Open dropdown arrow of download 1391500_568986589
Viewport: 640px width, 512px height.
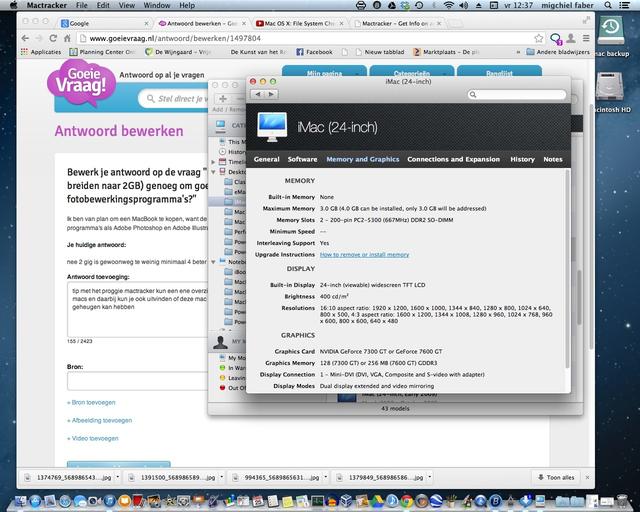tap(222, 478)
